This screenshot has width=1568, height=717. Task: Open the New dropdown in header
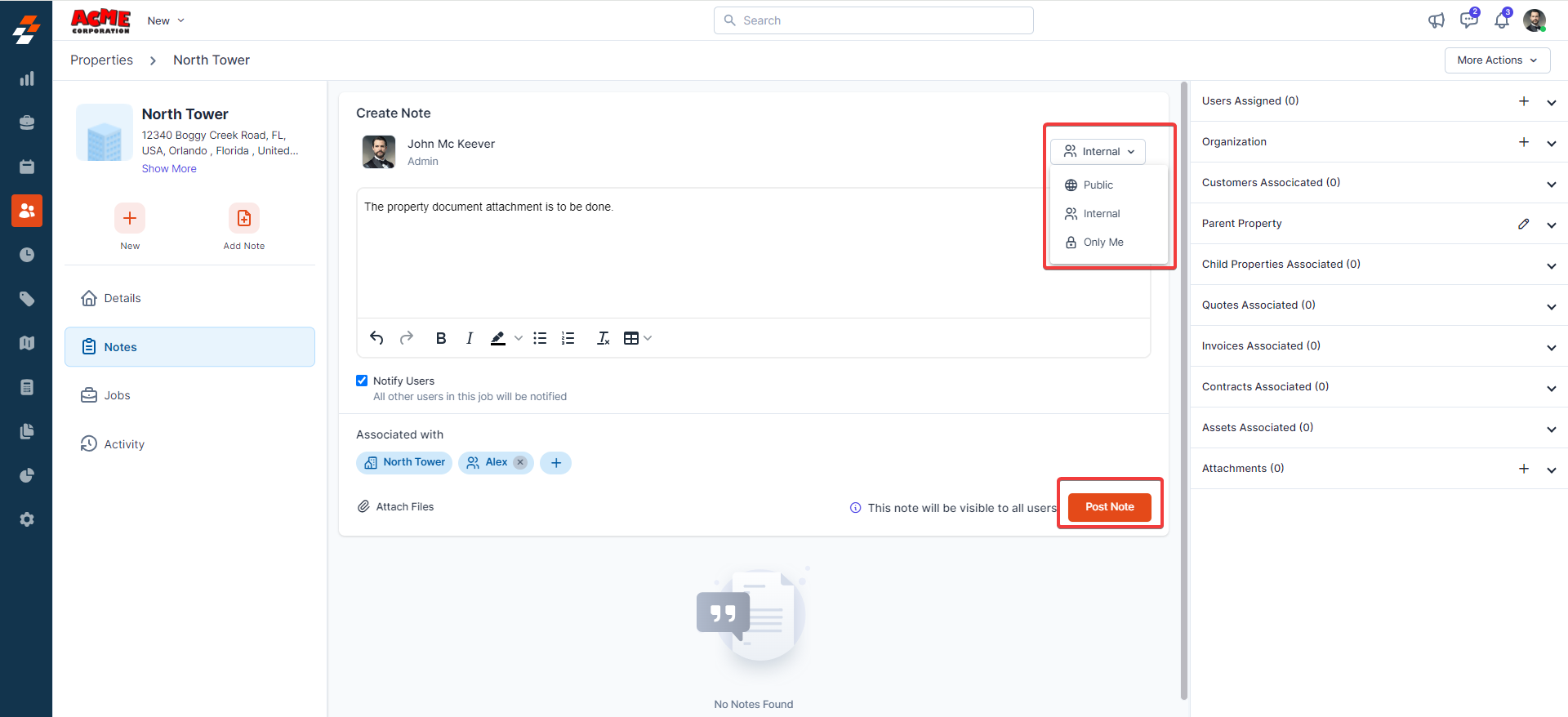pos(166,20)
